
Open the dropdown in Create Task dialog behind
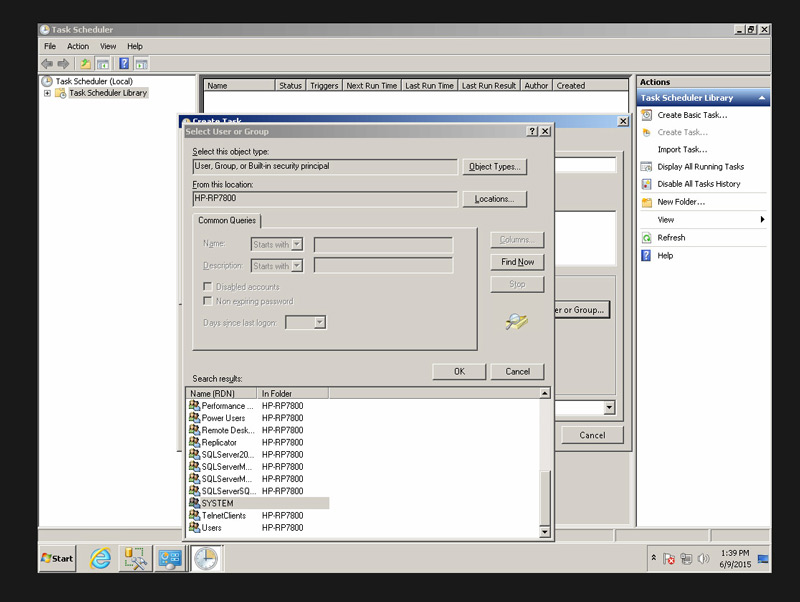click(x=609, y=407)
